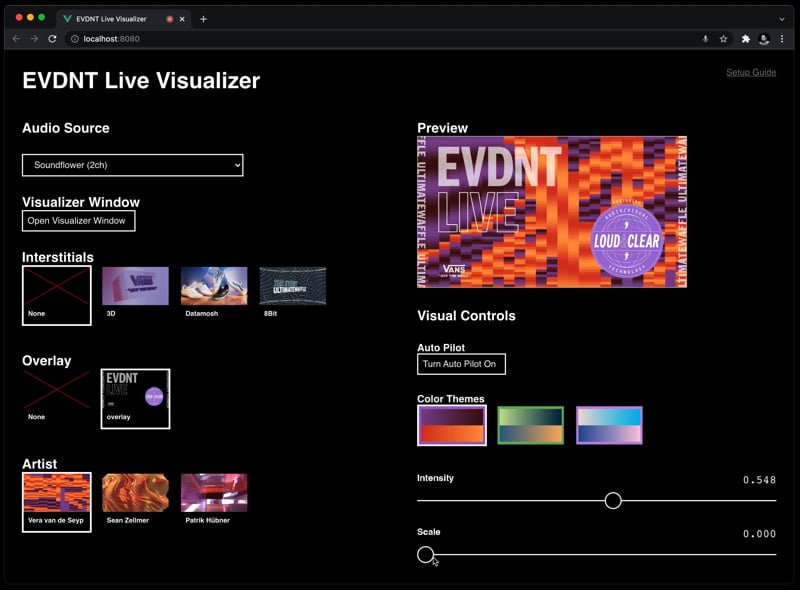The width and height of the screenshot is (800, 590).
Task: Click the microphone icon in address bar
Action: pos(705,39)
